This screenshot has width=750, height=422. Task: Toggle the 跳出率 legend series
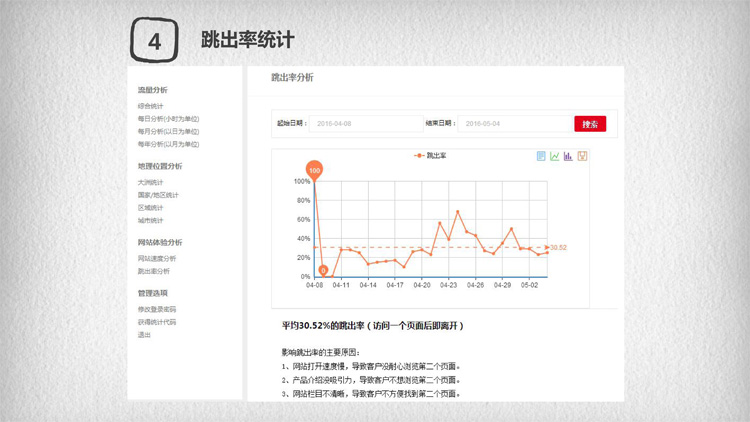(430, 156)
